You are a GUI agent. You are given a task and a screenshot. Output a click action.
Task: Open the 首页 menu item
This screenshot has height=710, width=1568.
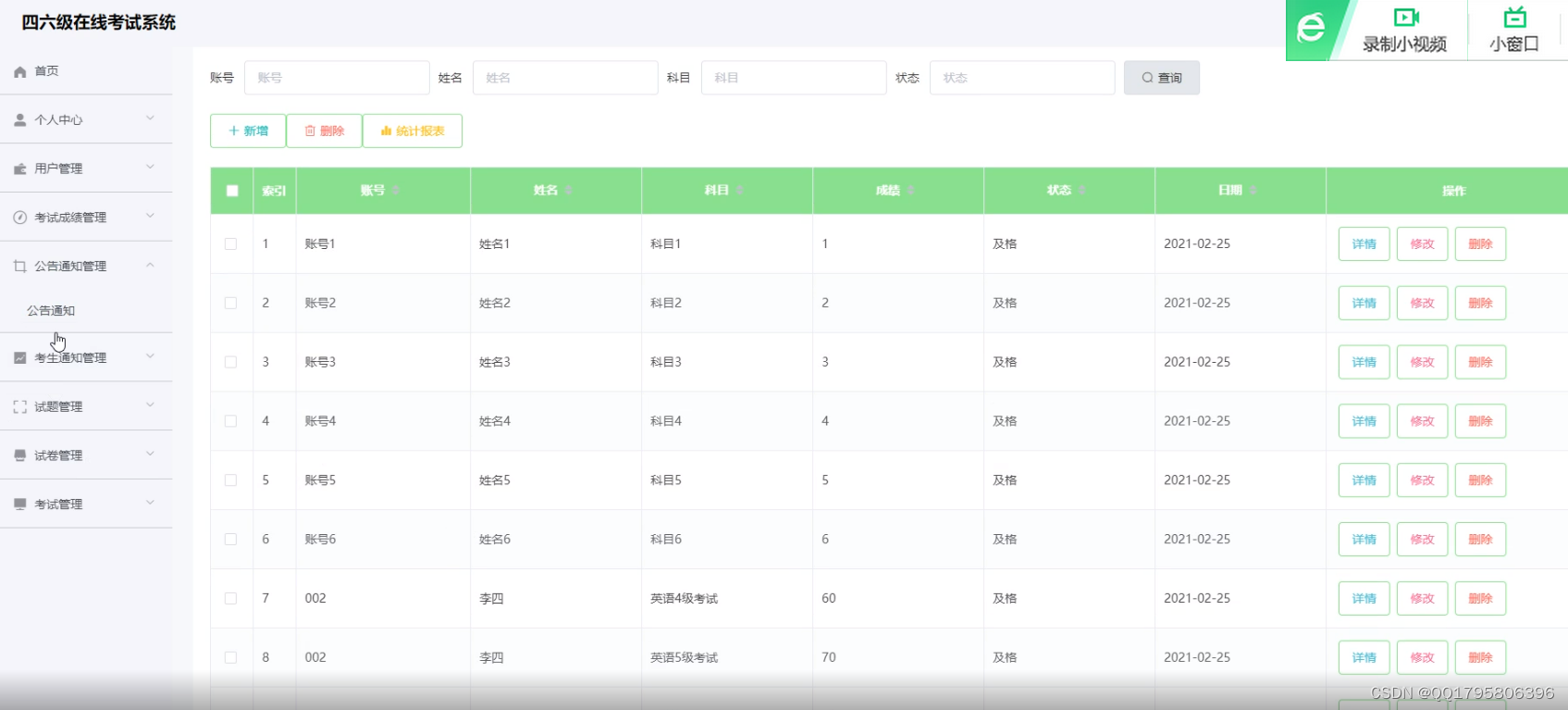86,71
